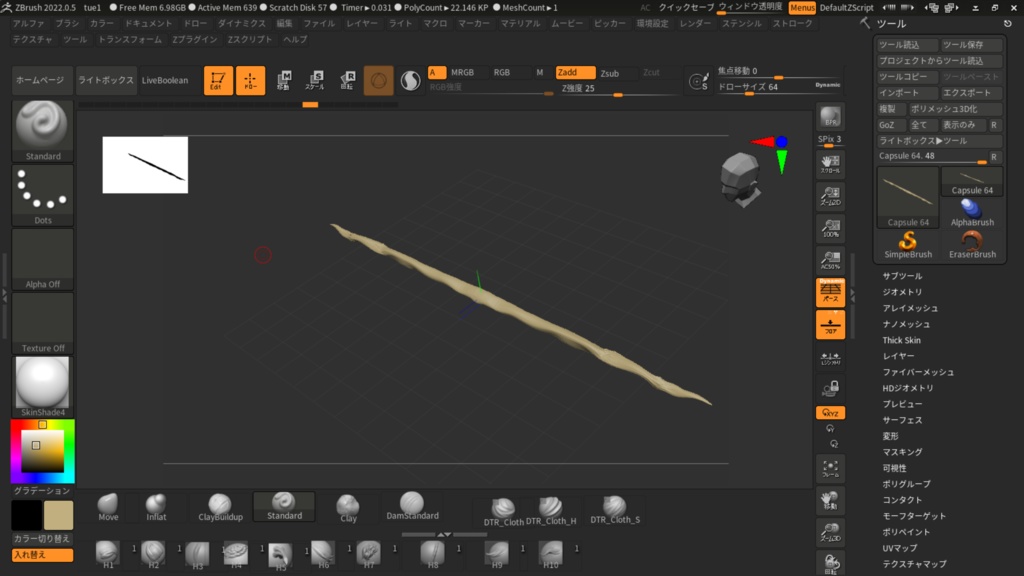Choose the SimpleBrush tool
The width and height of the screenshot is (1024, 576).
908,244
